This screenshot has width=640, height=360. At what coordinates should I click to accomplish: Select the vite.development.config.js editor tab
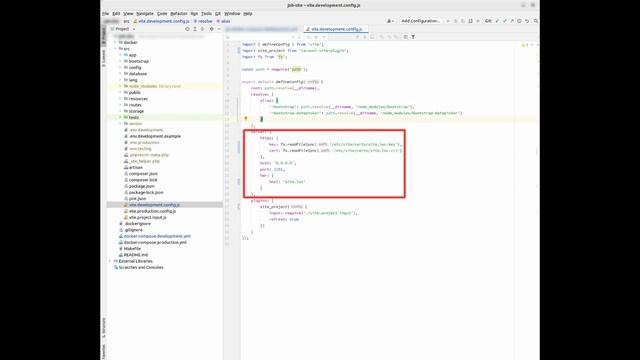[x=336, y=29]
